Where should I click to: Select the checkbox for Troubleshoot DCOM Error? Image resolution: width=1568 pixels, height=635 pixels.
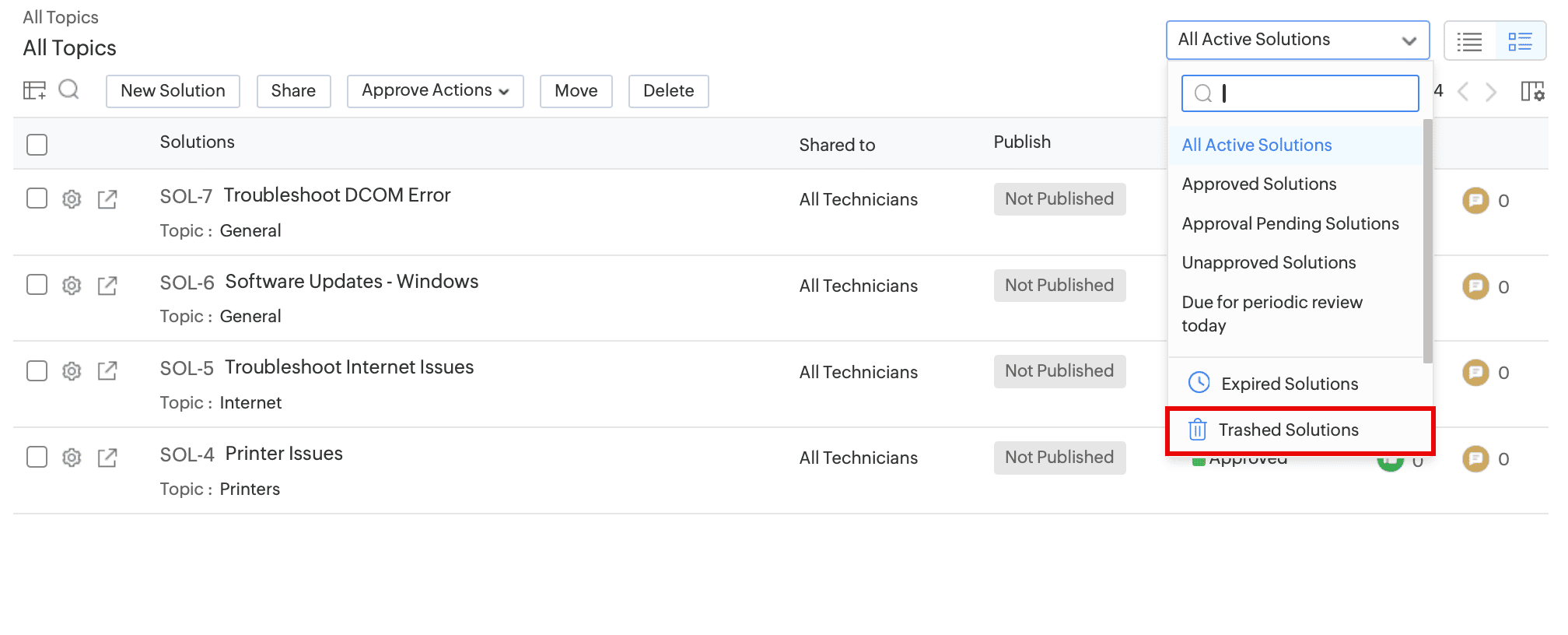[x=37, y=198]
